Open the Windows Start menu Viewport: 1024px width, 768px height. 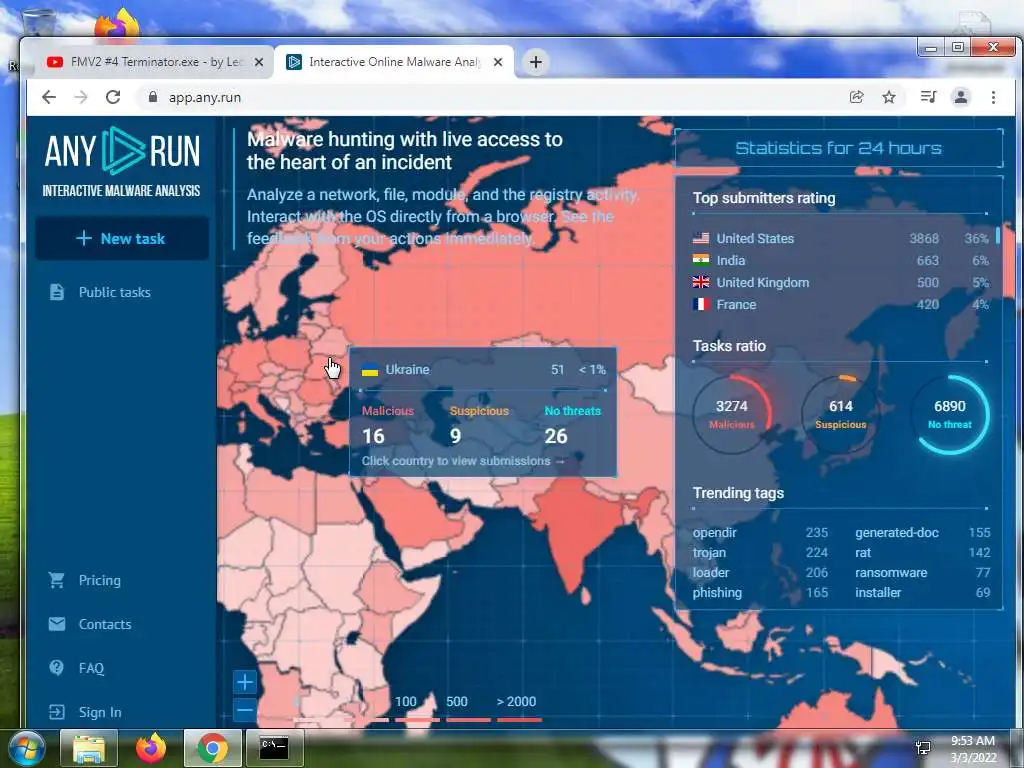tap(26, 748)
